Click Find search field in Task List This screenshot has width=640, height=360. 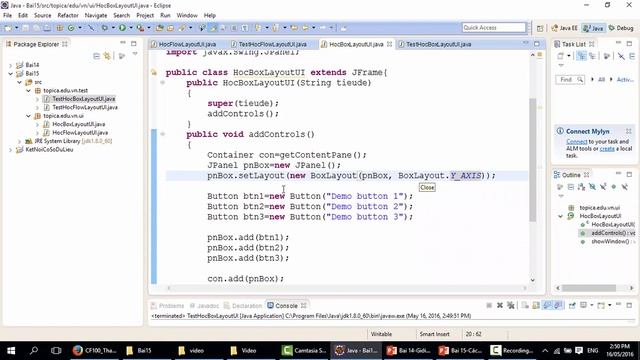pos(570,80)
